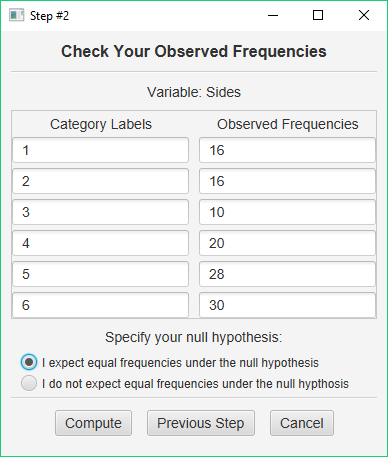Click the app icon in title bar
Viewport: 388px width, 457px height.
coord(16,15)
